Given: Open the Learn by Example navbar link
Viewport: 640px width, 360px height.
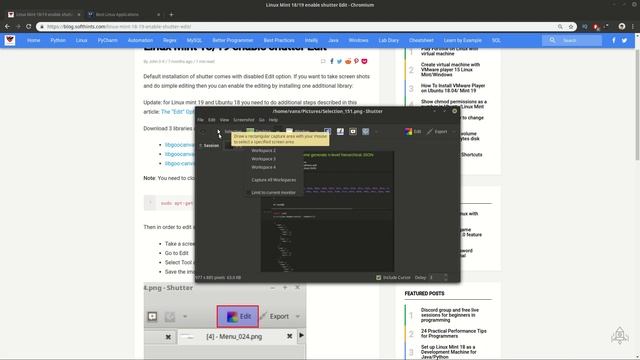Looking at the screenshot, I should (x=463, y=40).
